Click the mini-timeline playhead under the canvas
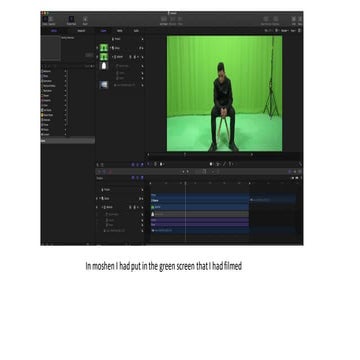Image resolution: width=360 pixels, height=360 pixels. [185, 154]
